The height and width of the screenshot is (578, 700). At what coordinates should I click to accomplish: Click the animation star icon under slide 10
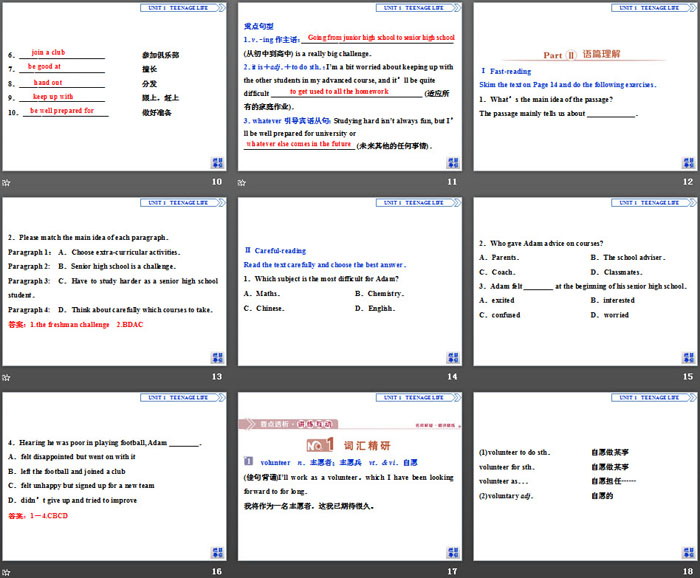click(x=7, y=182)
